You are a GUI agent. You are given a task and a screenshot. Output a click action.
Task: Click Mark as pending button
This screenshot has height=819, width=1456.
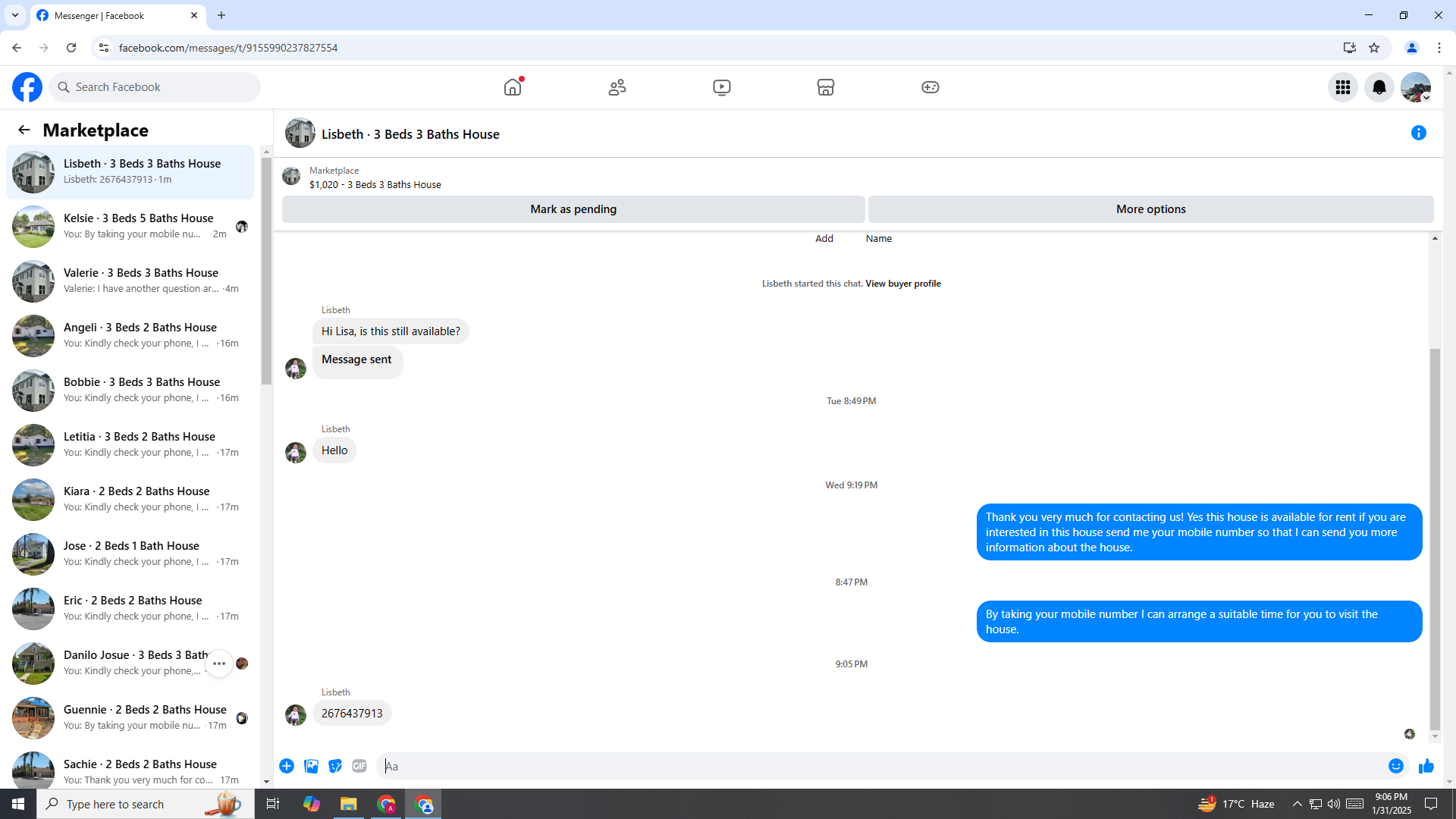click(x=573, y=209)
